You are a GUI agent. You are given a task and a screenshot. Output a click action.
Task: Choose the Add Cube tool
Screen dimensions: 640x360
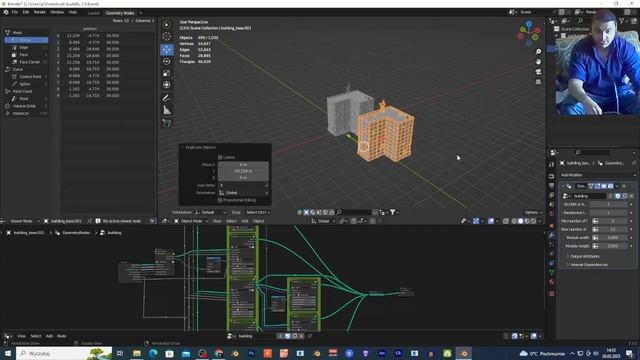[167, 123]
